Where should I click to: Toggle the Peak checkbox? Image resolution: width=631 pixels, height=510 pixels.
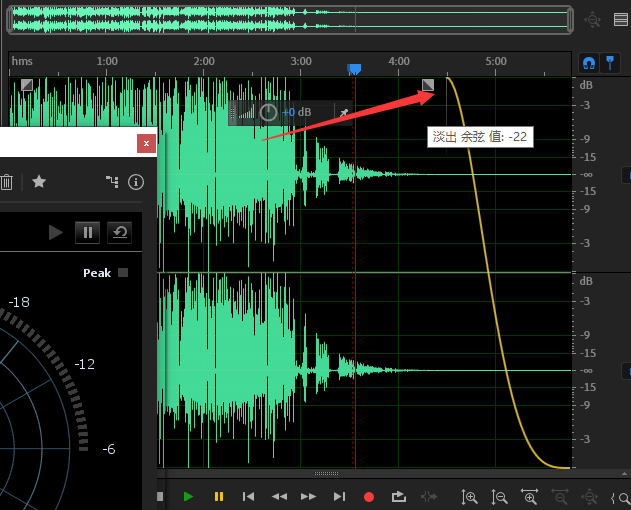coord(123,273)
